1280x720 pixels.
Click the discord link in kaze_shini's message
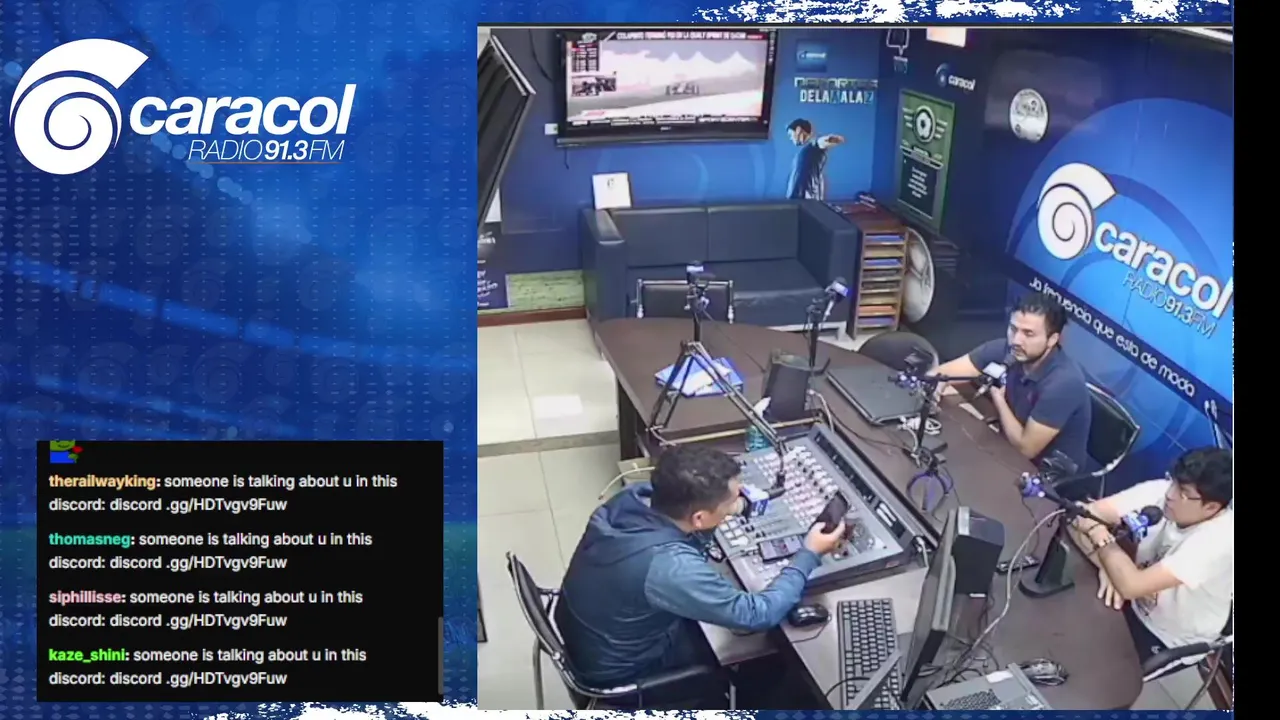tap(198, 679)
